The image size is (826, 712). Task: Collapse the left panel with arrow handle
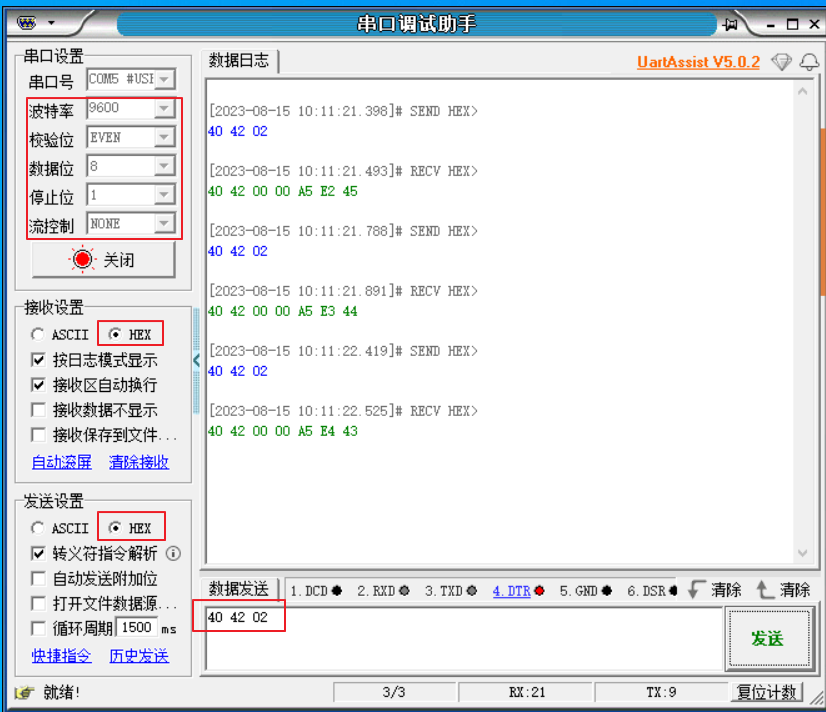point(196,360)
